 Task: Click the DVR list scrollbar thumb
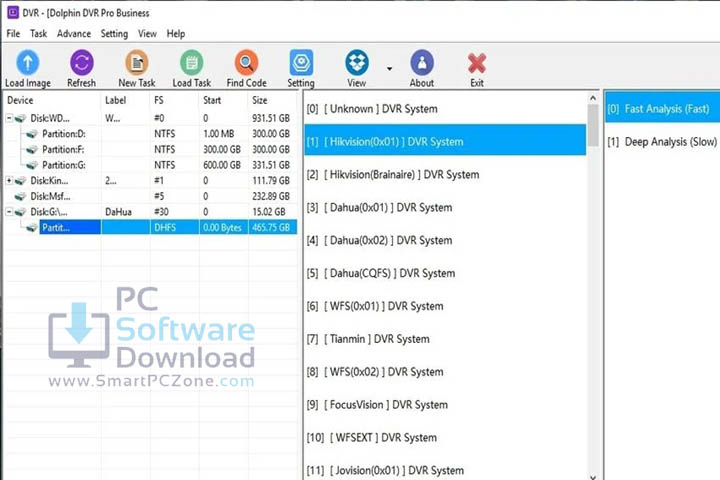(x=593, y=125)
